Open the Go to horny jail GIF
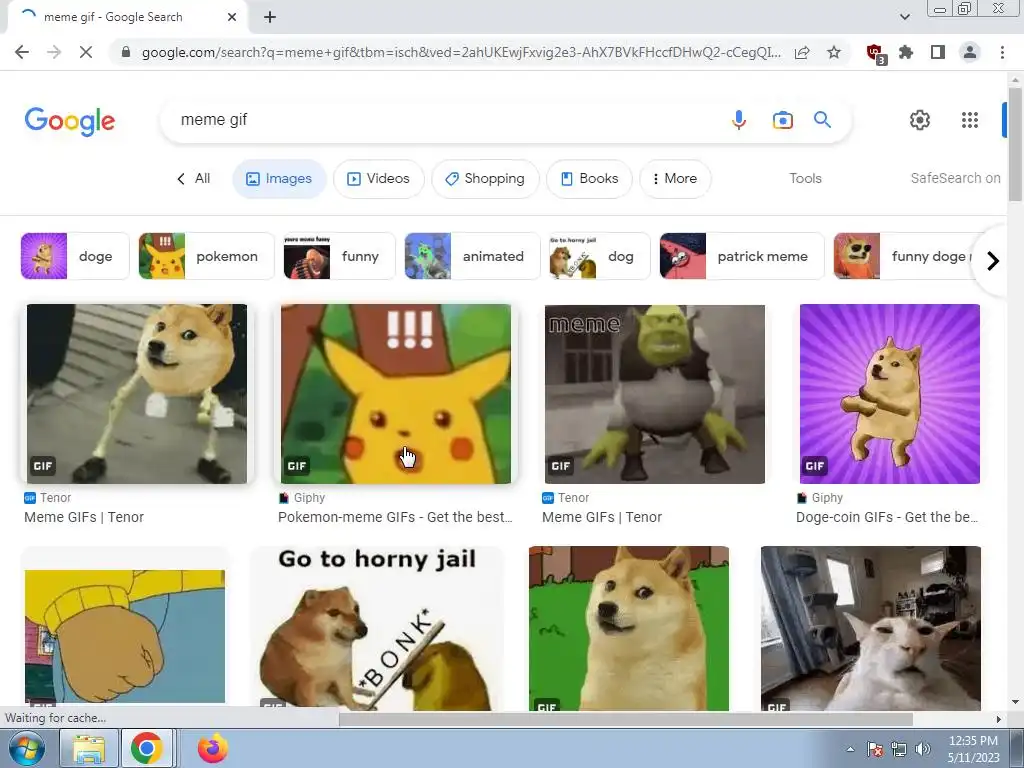1024x768 pixels. pos(377,628)
